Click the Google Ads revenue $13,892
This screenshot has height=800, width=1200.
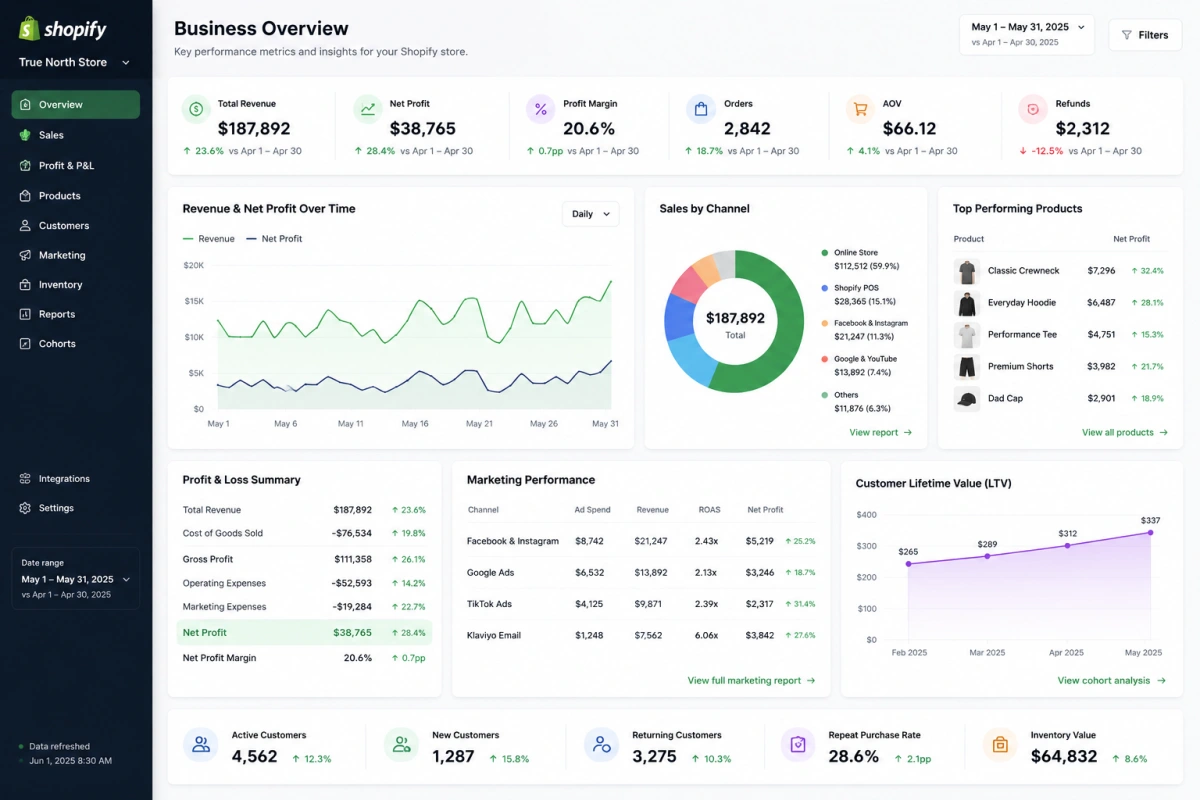(x=651, y=573)
